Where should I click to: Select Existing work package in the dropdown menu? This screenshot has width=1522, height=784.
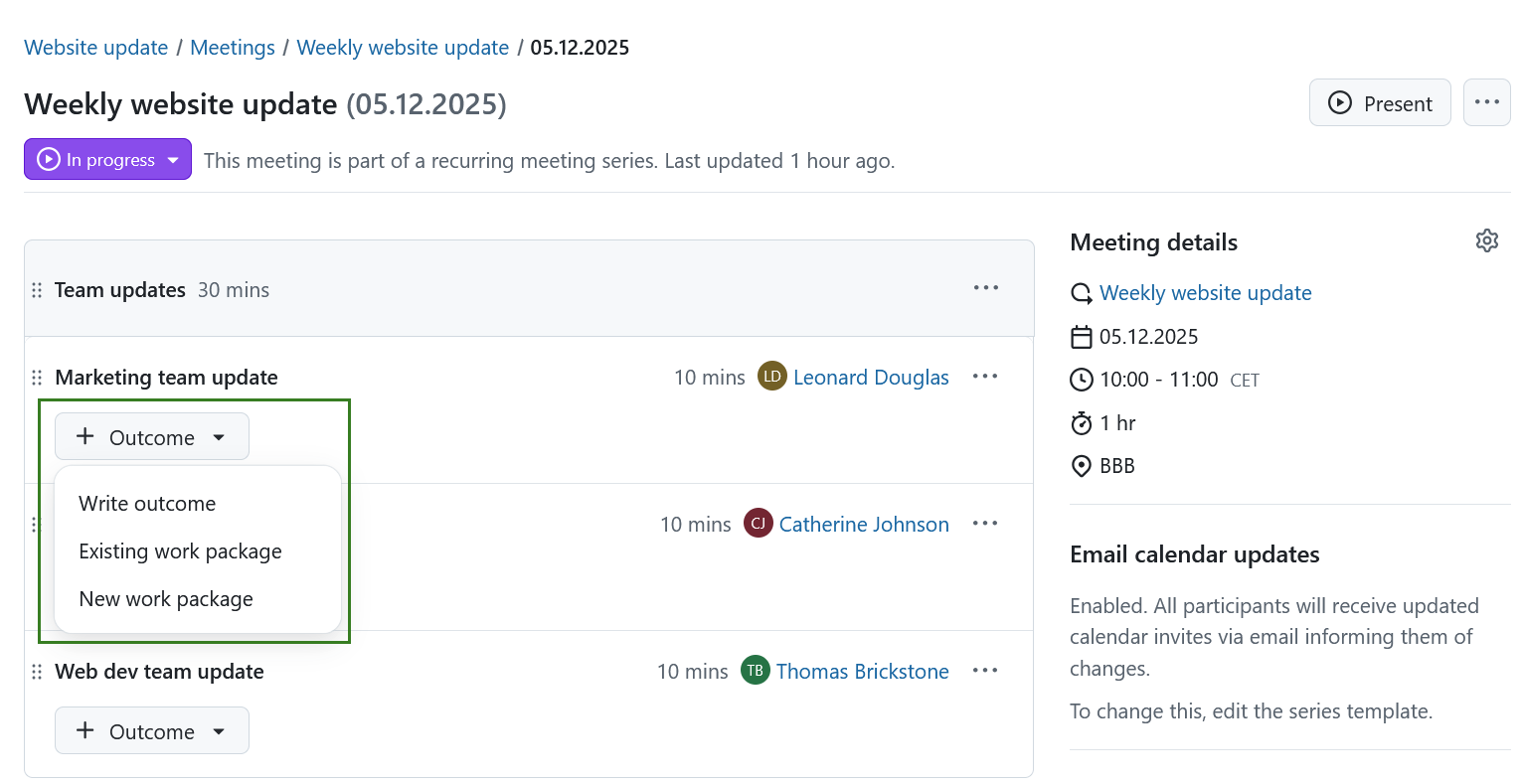[180, 551]
